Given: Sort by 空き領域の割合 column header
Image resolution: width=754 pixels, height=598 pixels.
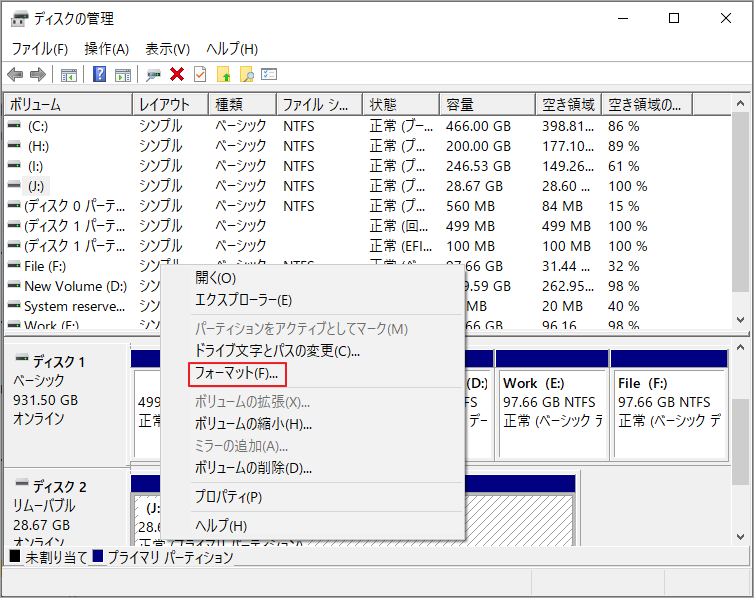Looking at the screenshot, I should point(647,104).
